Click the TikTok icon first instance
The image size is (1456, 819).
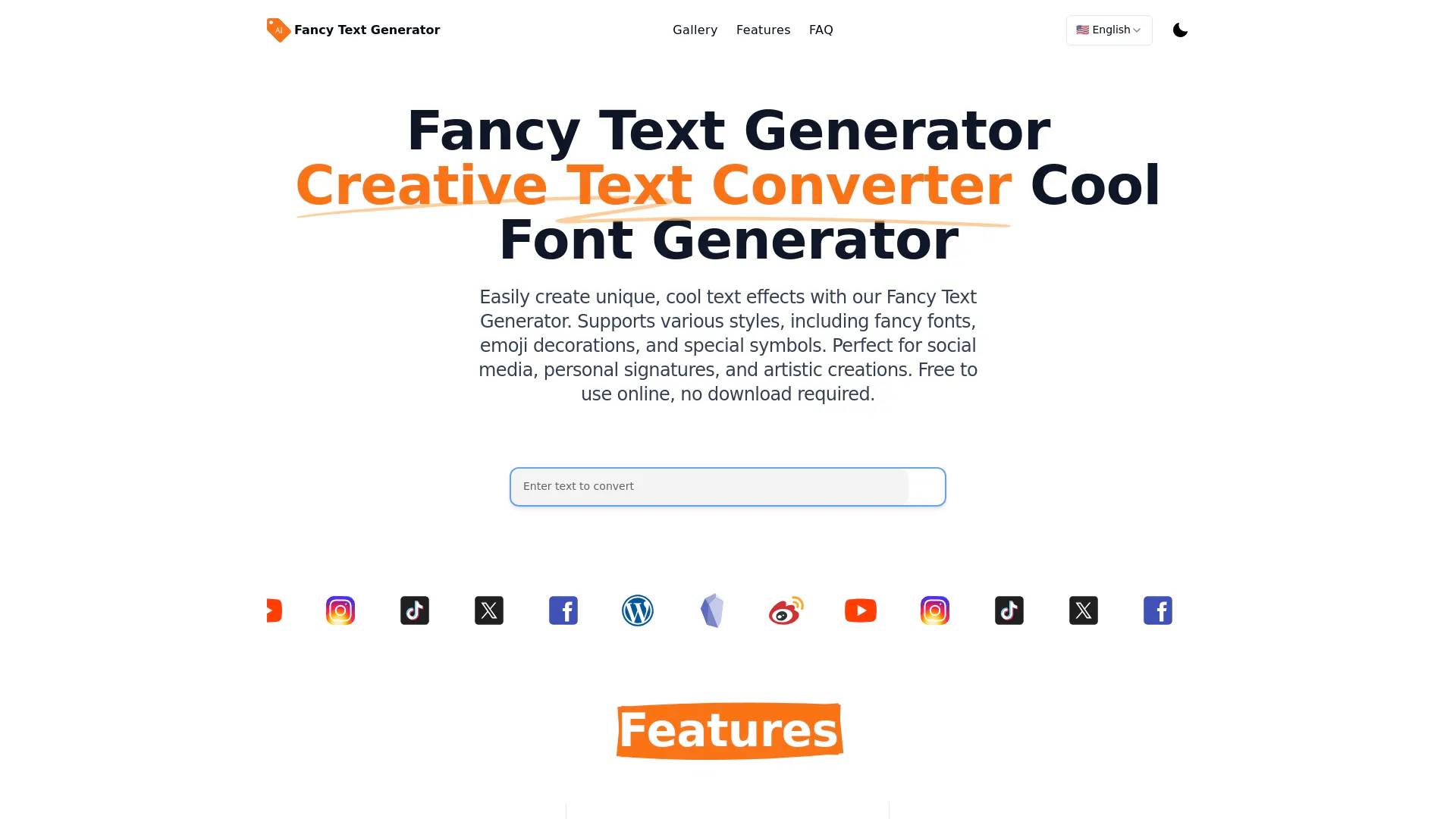tap(415, 611)
